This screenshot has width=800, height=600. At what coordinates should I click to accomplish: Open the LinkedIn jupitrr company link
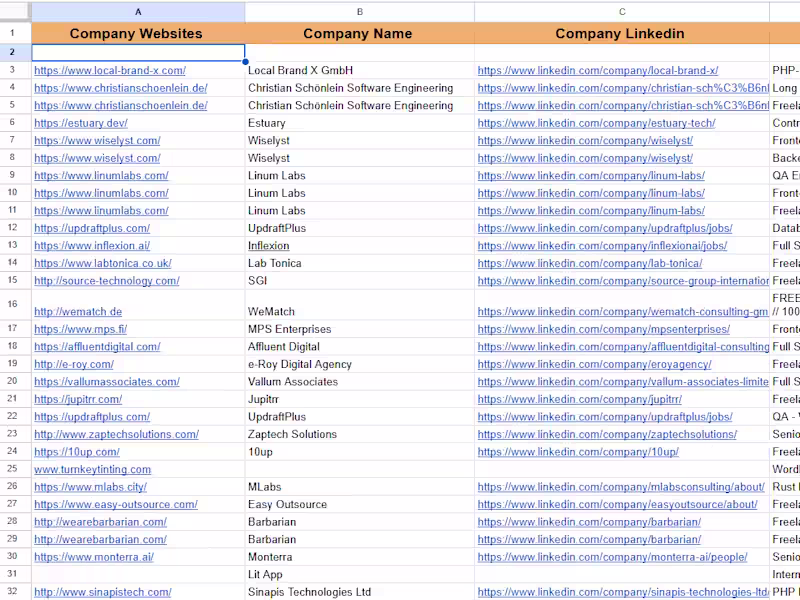click(580, 399)
